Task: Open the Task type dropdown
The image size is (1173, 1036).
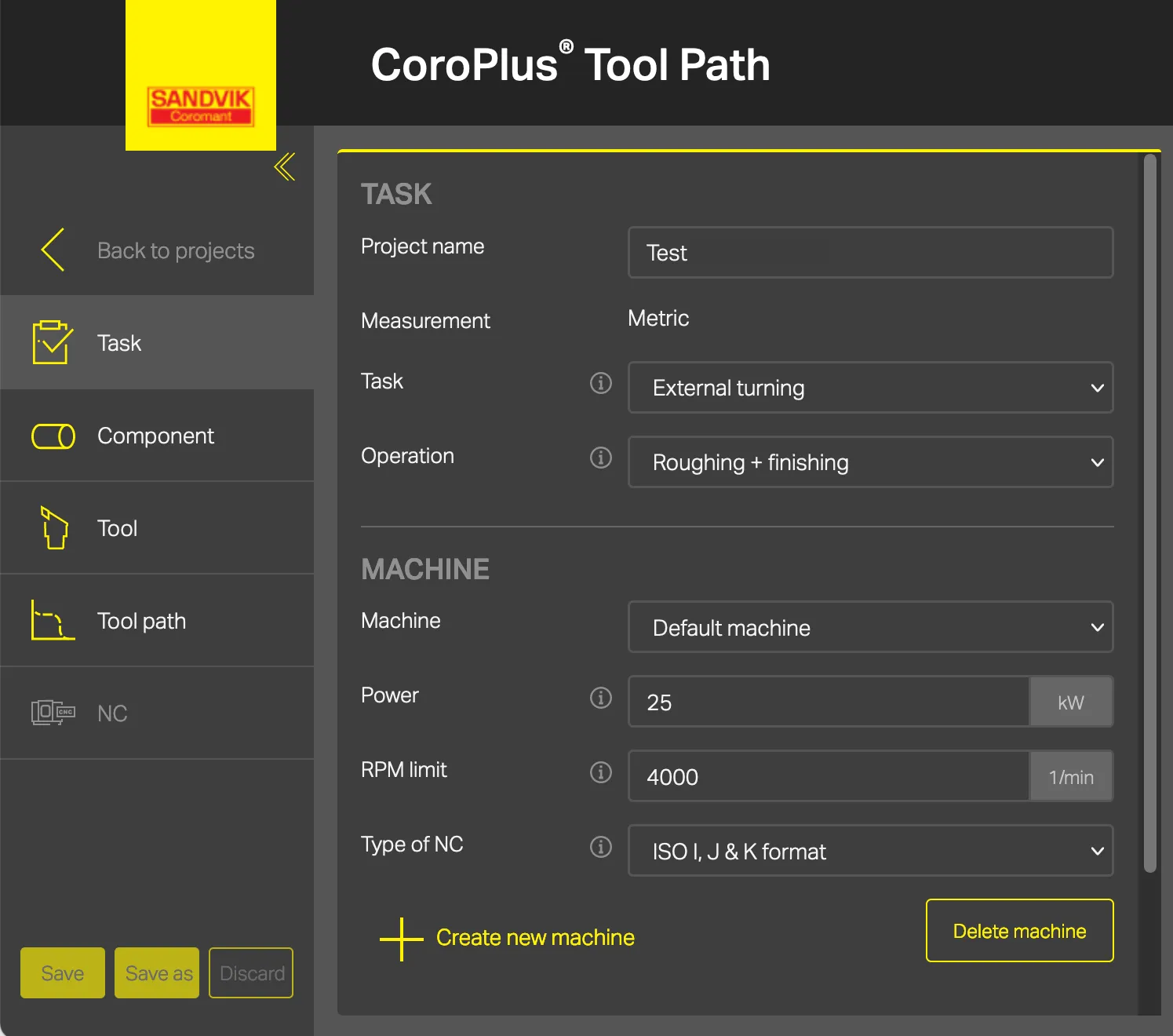Action: tap(870, 388)
